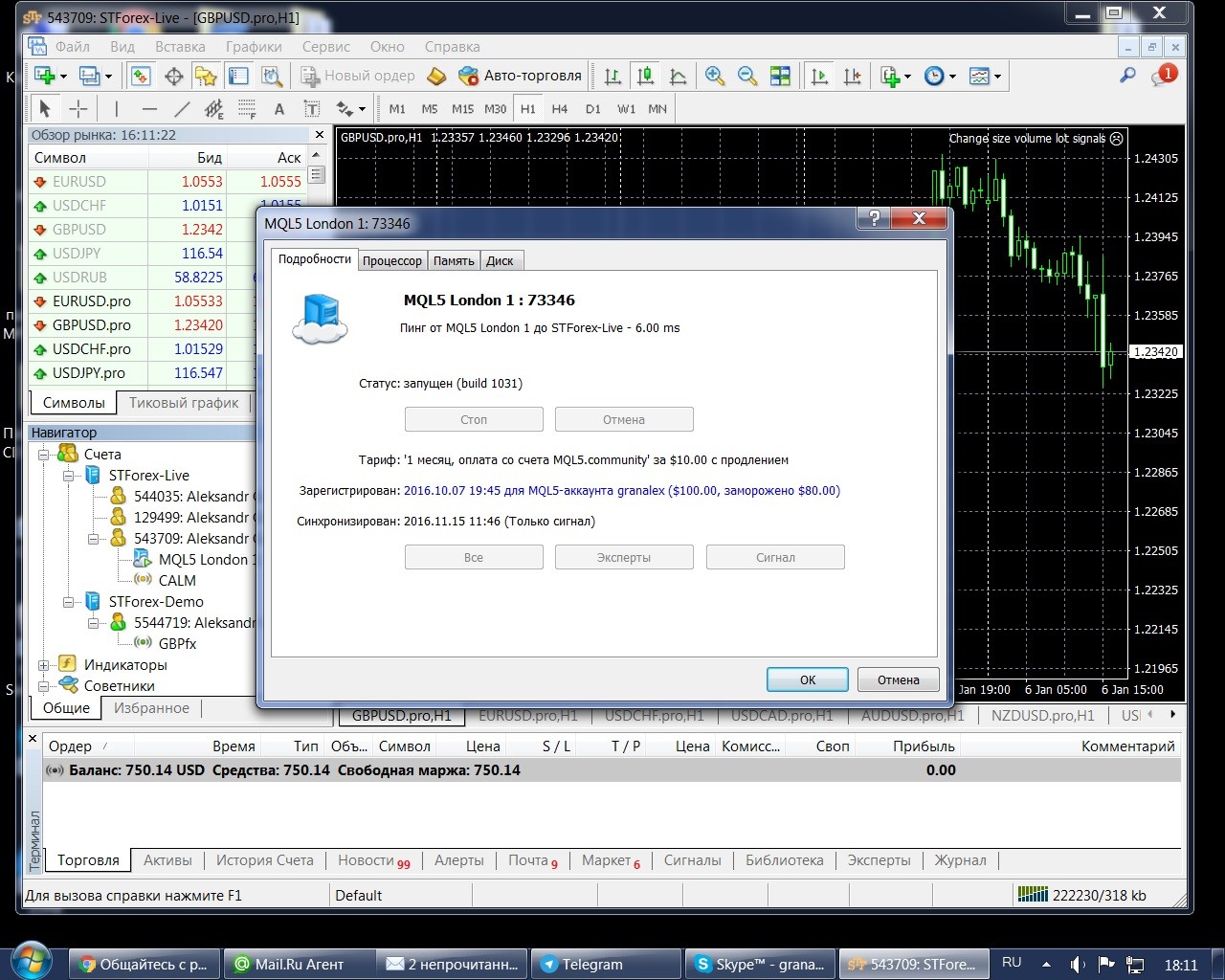Switch the chart to line chart

pyautogui.click(x=679, y=76)
